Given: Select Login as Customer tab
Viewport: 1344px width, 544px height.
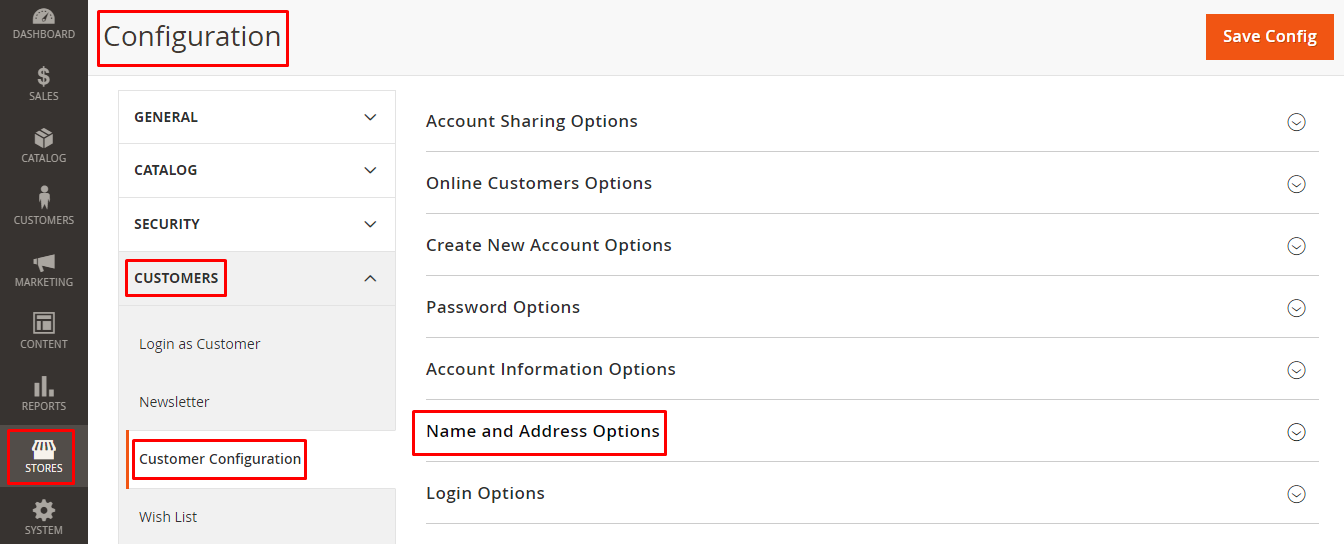Looking at the screenshot, I should (200, 344).
